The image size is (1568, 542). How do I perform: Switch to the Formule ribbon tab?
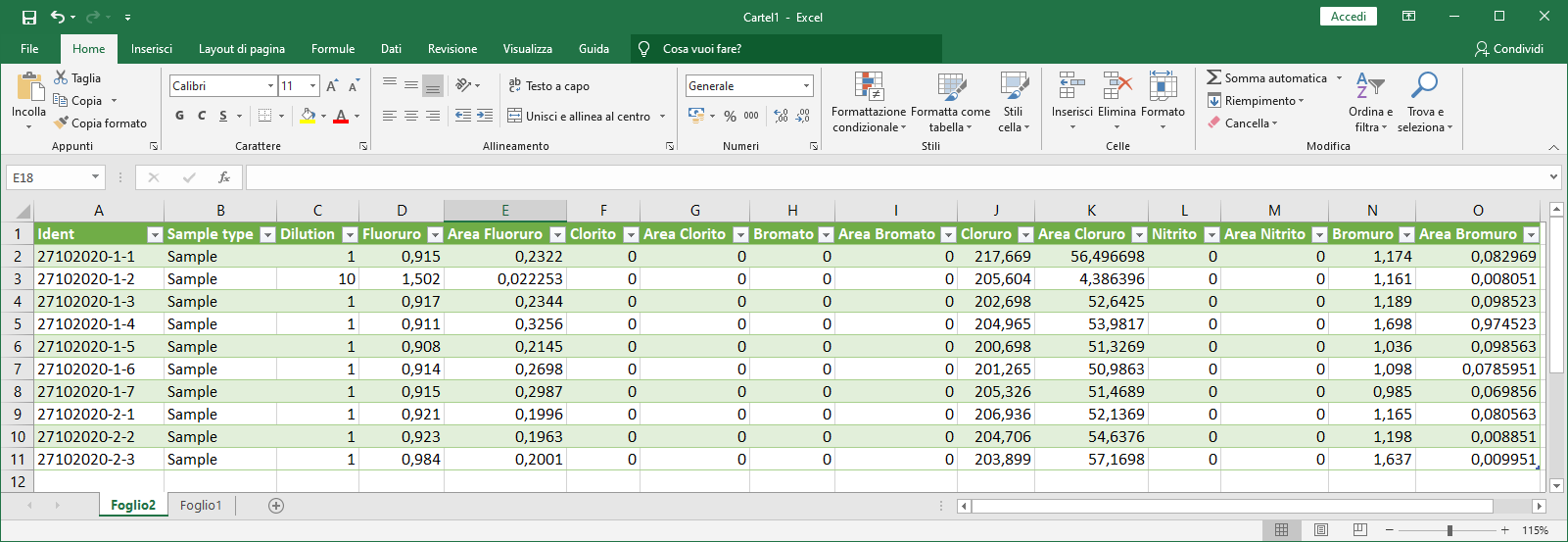pyautogui.click(x=333, y=48)
